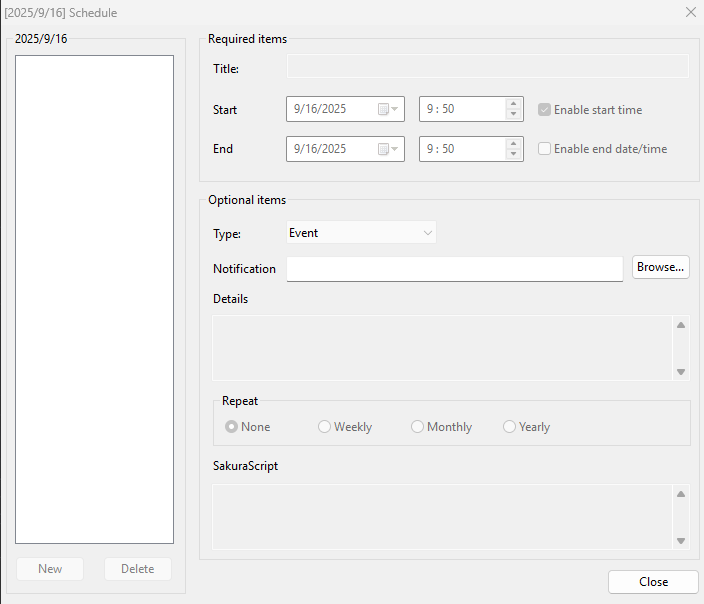The image size is (704, 604).
Task: Decrease the Start time with down arrow
Action: [513, 114]
